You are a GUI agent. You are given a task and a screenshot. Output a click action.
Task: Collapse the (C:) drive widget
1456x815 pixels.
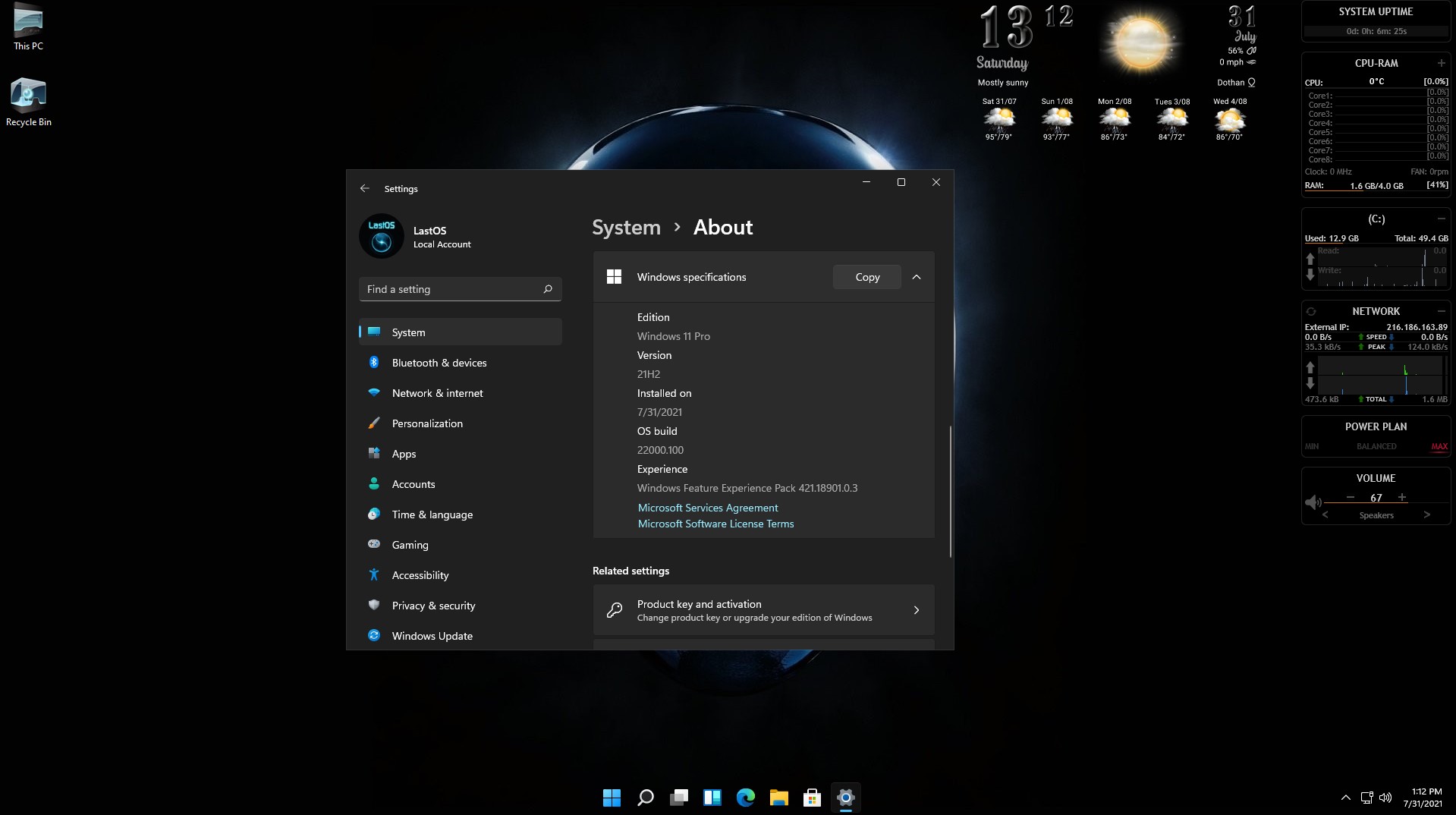tap(1441, 219)
